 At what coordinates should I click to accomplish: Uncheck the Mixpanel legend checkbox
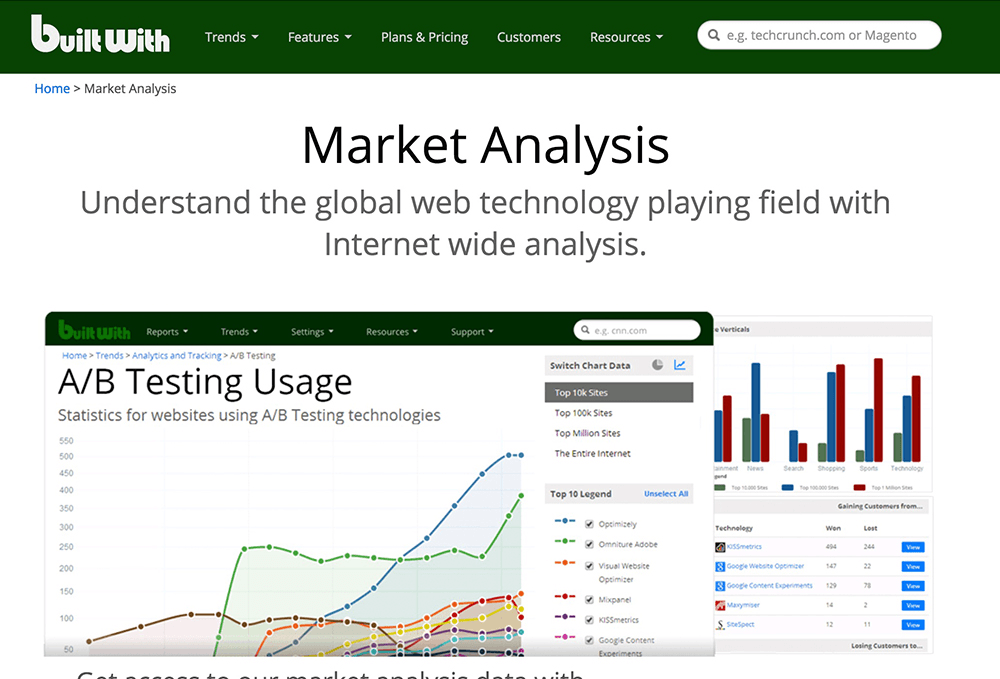589,599
